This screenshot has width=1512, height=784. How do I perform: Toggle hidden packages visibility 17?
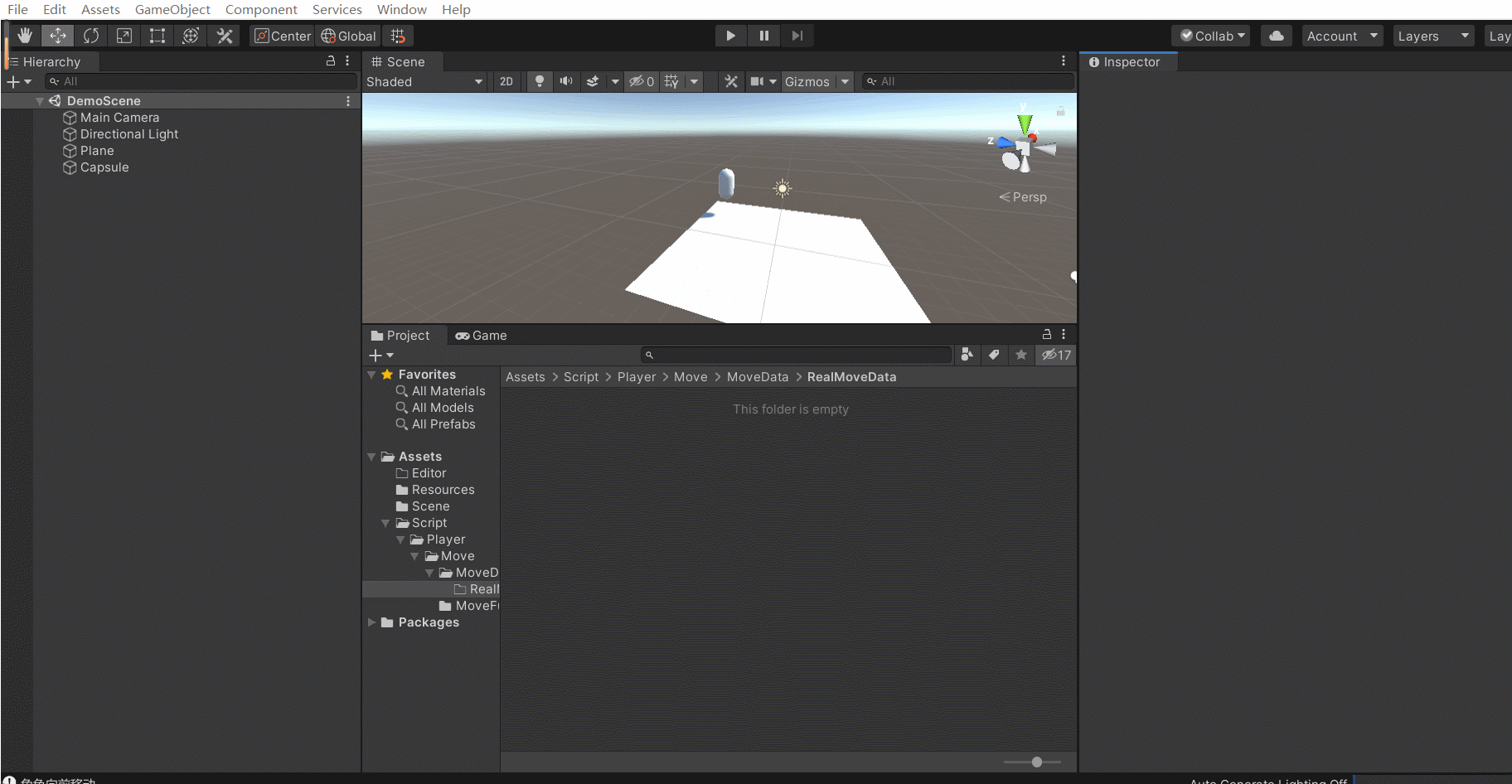click(x=1057, y=355)
